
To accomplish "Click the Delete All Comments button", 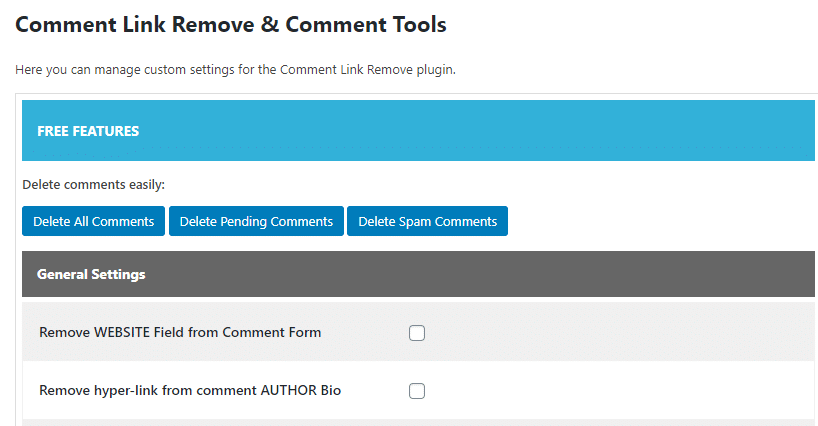I will point(93,221).
